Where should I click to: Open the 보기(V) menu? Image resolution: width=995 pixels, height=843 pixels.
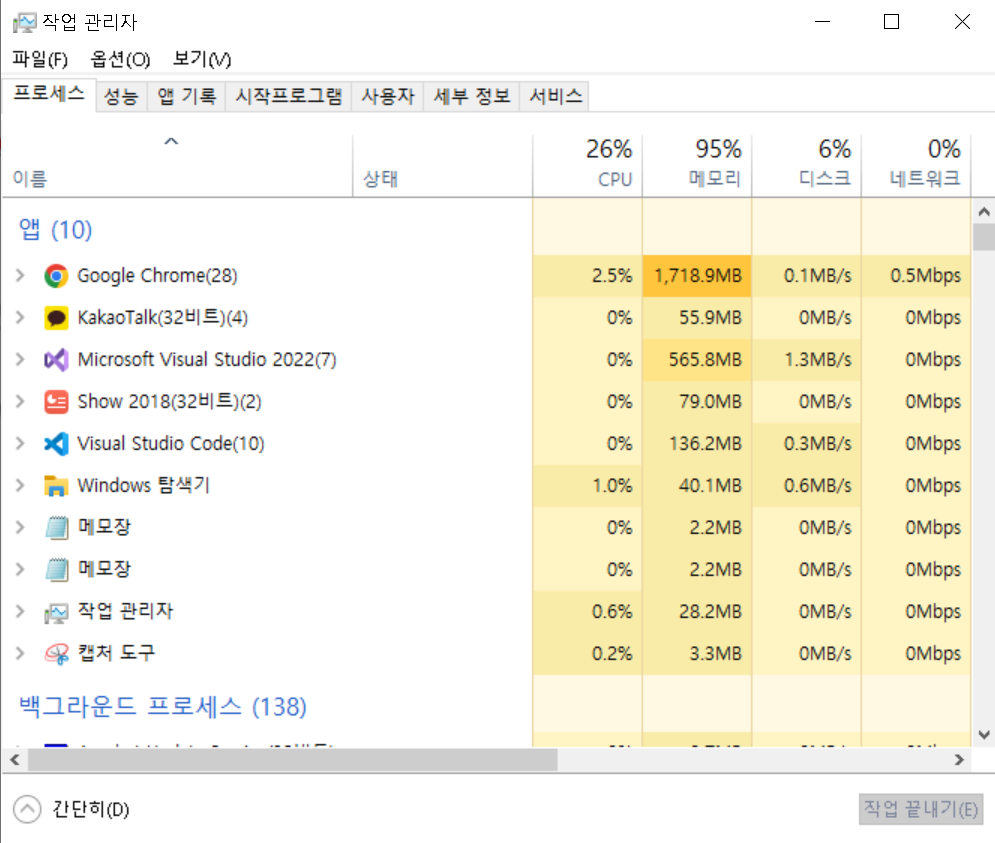tap(202, 59)
